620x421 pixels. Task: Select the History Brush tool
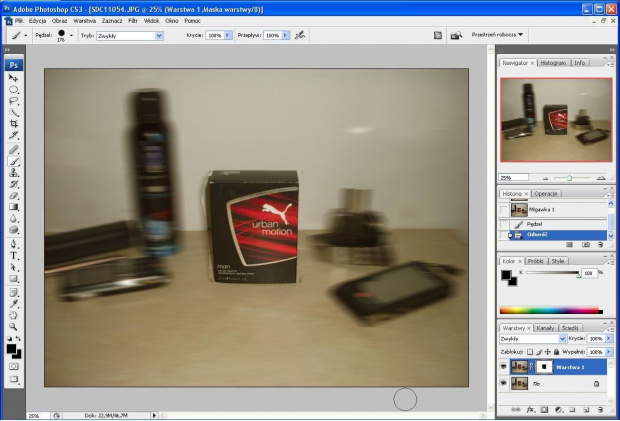[13, 184]
